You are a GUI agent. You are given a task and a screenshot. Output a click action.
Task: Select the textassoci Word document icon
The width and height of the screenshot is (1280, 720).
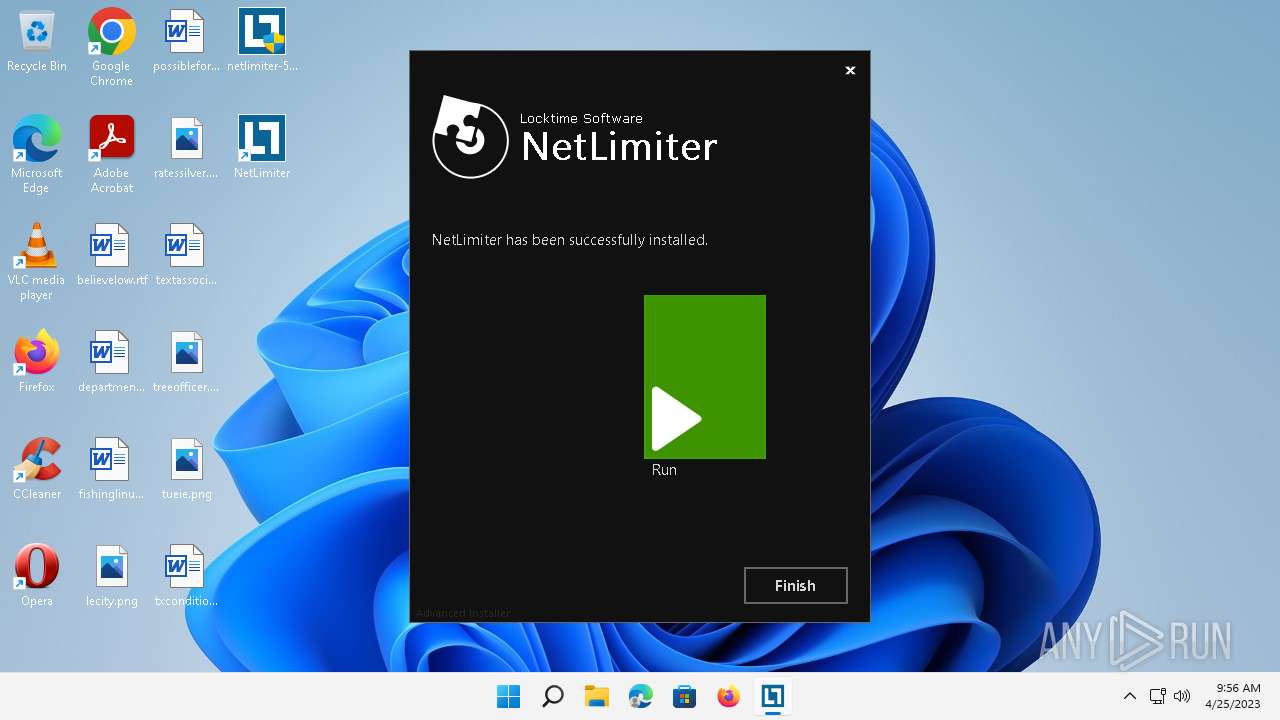coord(186,256)
